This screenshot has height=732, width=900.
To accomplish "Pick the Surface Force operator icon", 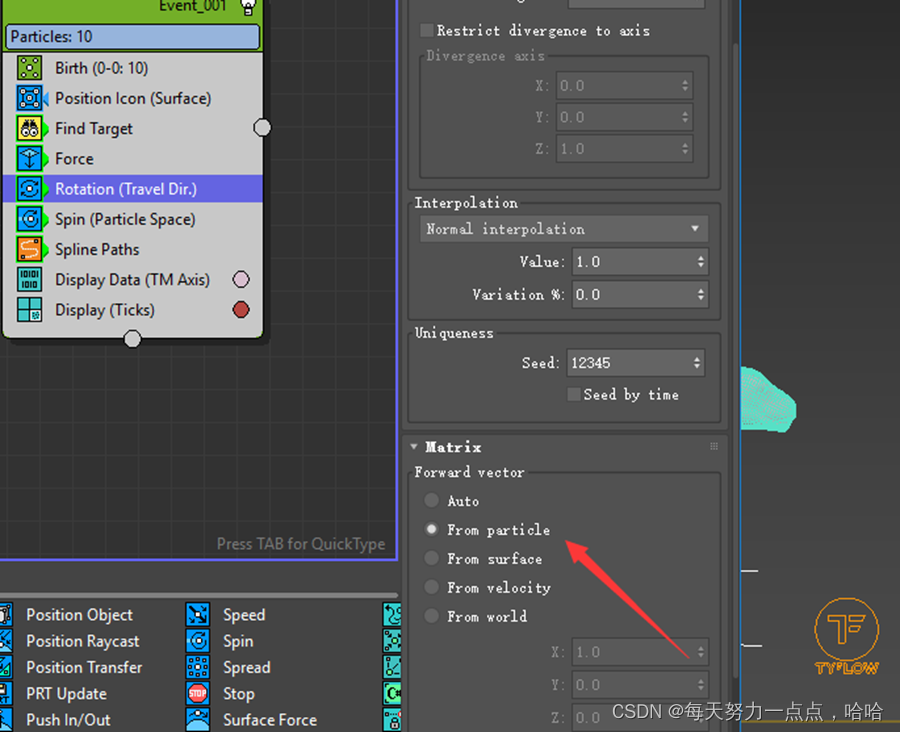I will tap(198, 720).
